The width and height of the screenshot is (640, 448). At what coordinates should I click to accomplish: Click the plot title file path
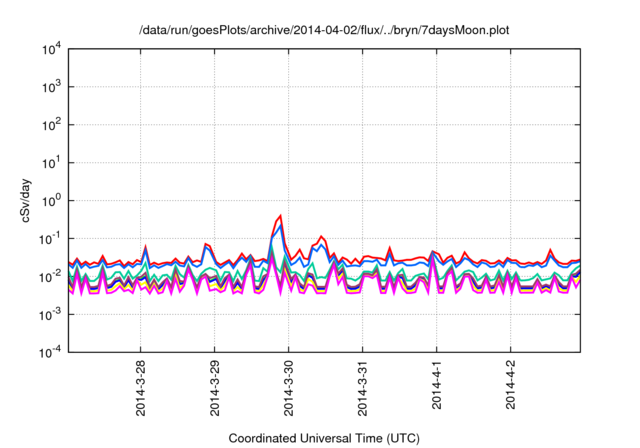pos(324,30)
